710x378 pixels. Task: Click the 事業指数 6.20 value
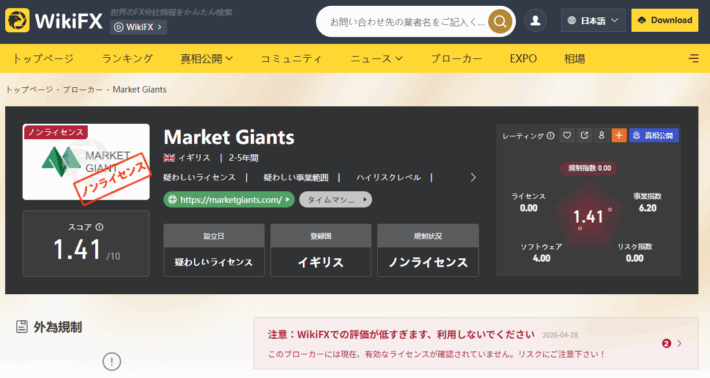tap(648, 208)
